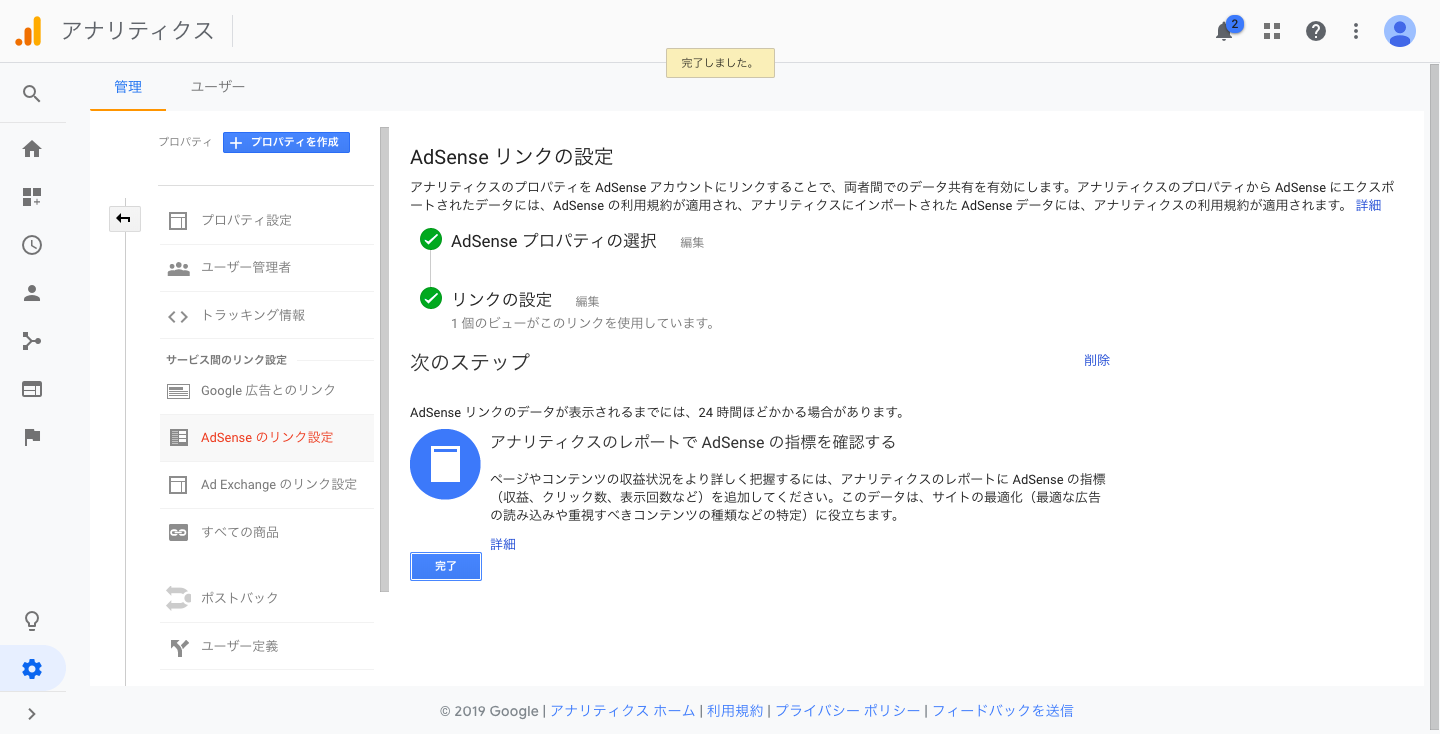Click the ユーザー定義 fork icon
1440x734 pixels.
[x=178, y=647]
